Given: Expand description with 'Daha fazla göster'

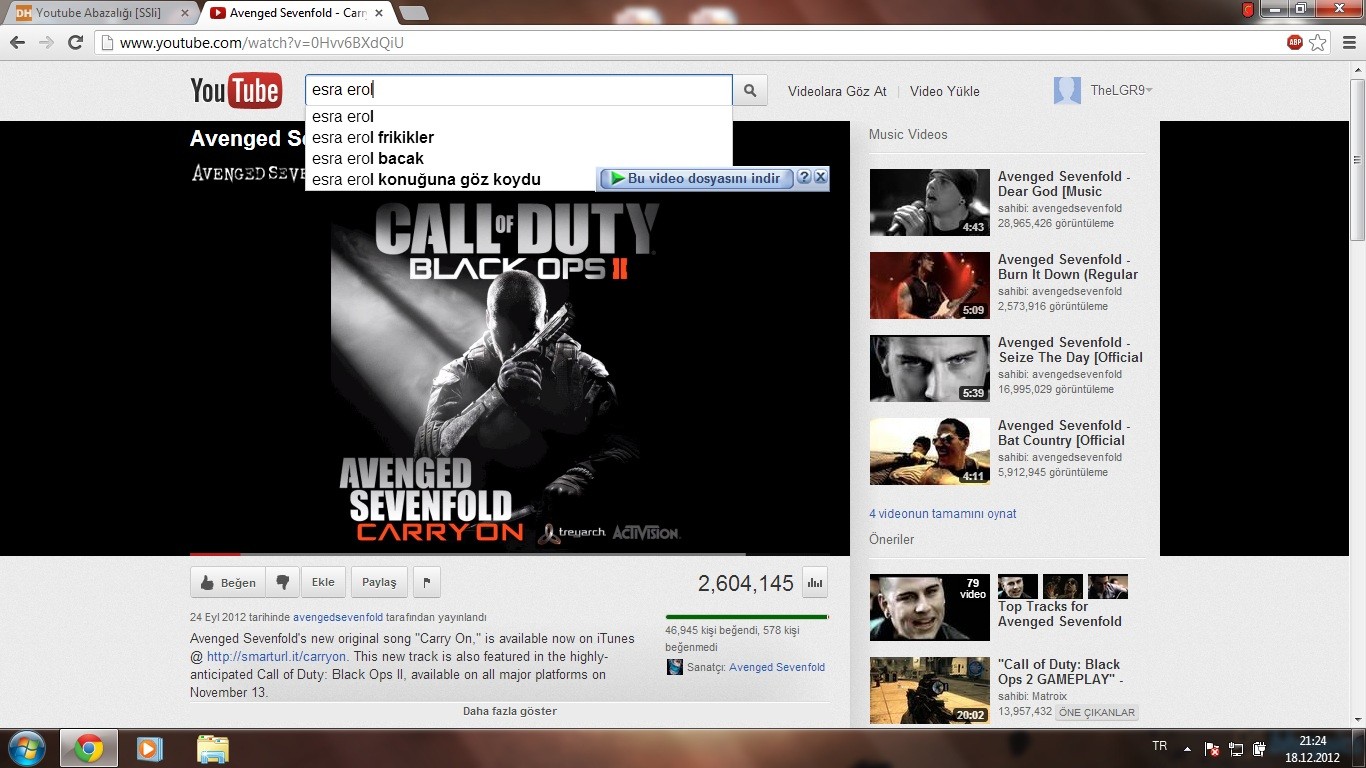Looking at the screenshot, I should [x=509, y=711].
